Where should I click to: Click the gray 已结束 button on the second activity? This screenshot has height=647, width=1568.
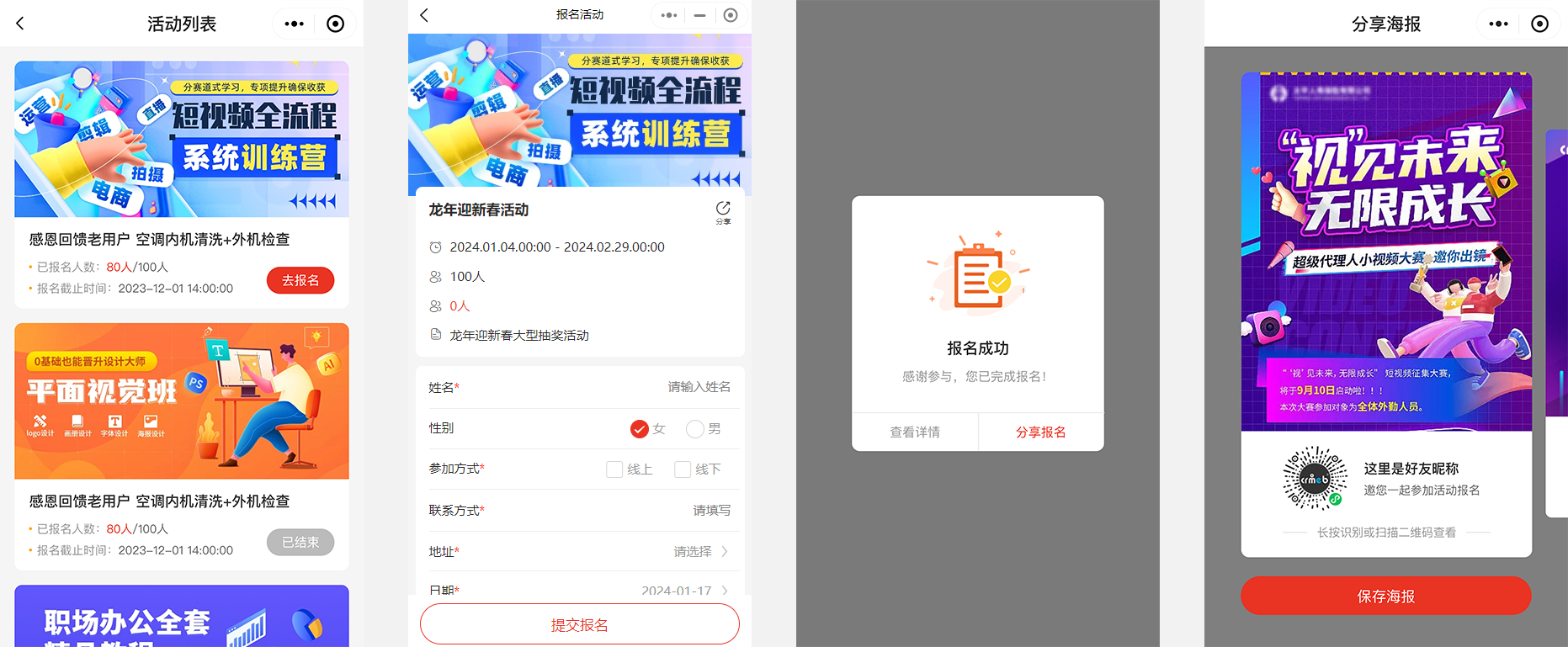click(300, 543)
